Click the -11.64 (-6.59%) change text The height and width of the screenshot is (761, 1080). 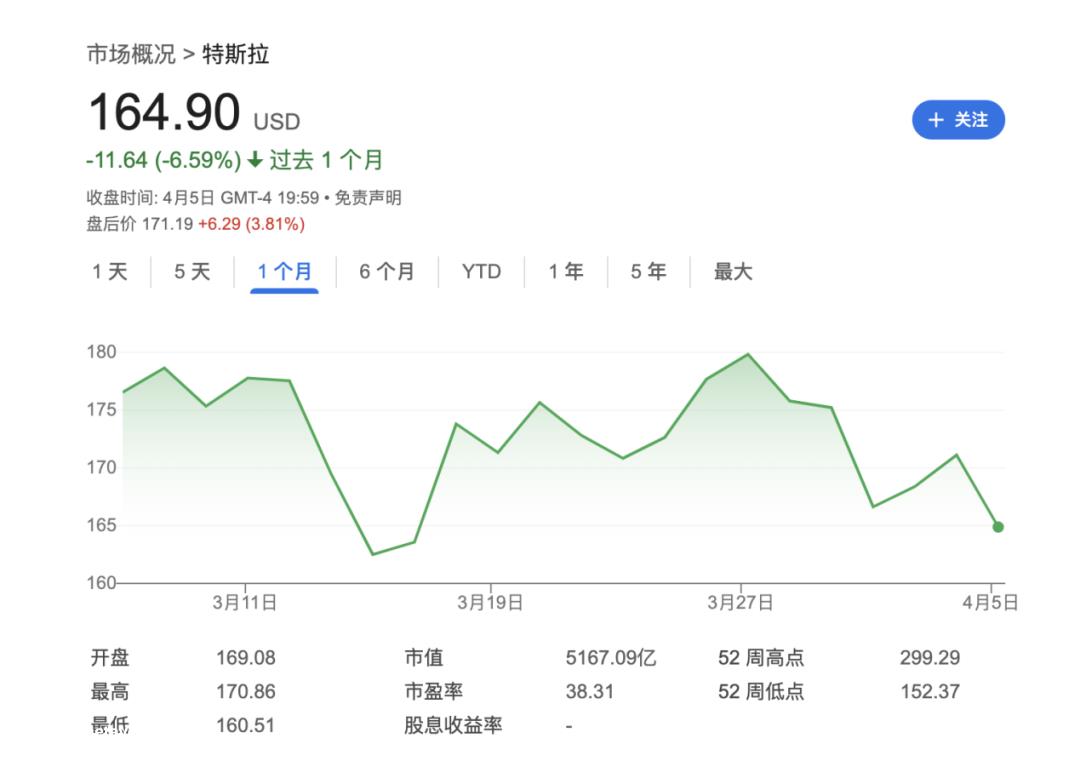163,160
